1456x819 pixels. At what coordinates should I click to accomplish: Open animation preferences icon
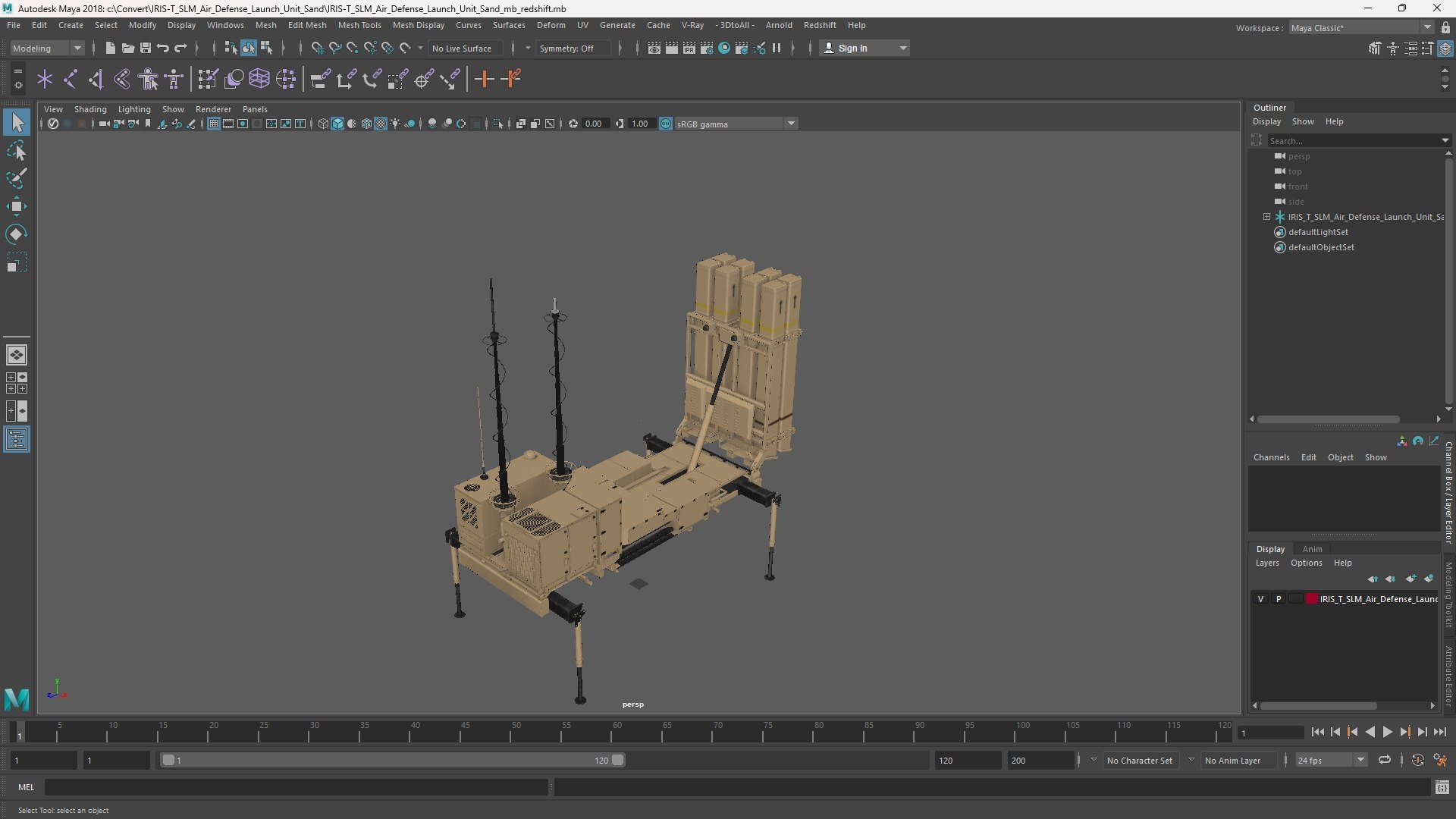[x=1440, y=760]
